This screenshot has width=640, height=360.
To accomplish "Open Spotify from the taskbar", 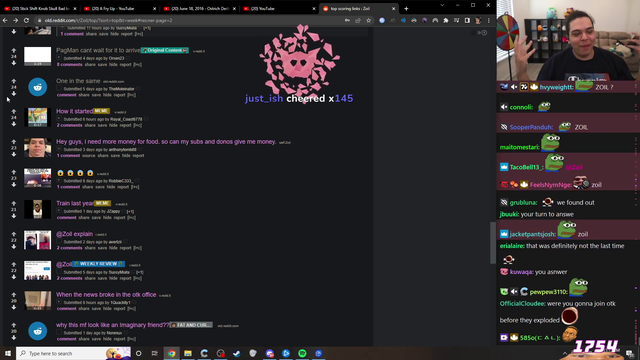I will (x=302, y=353).
